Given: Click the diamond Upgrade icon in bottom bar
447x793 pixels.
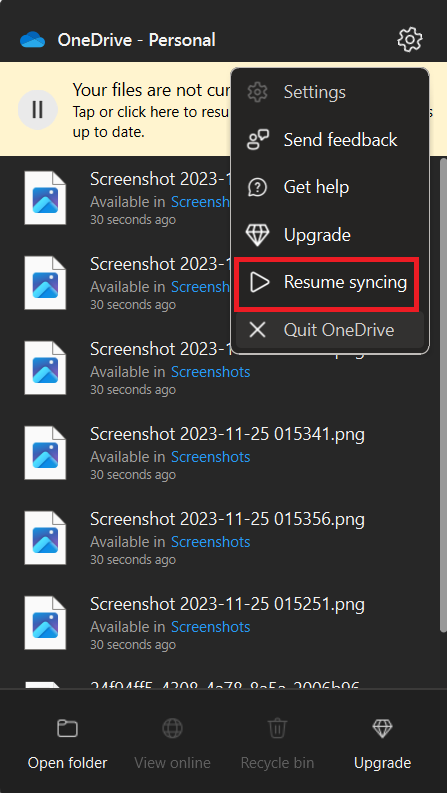Looking at the screenshot, I should pyautogui.click(x=382, y=729).
